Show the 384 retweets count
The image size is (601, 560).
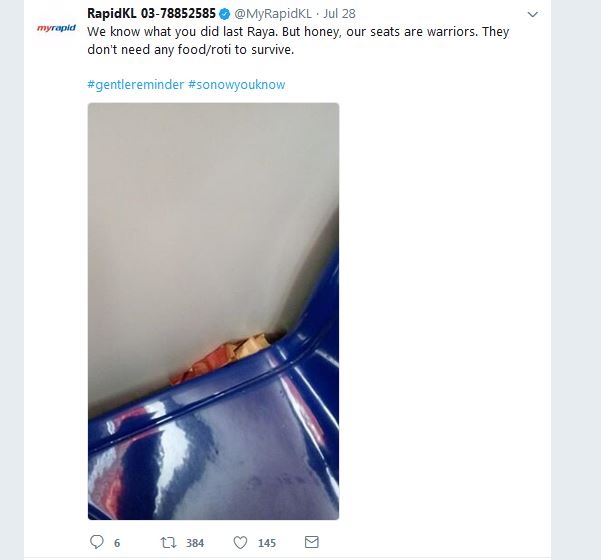(x=195, y=543)
